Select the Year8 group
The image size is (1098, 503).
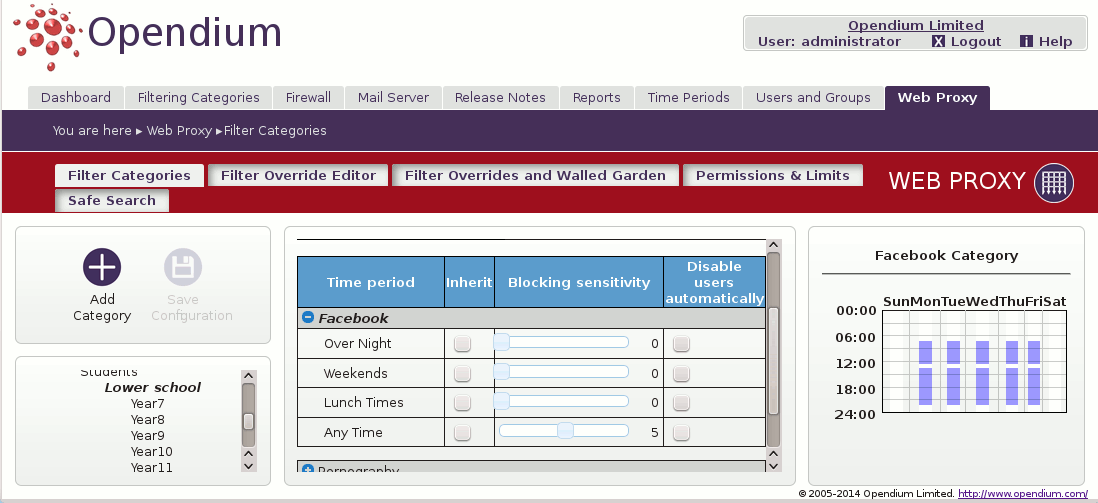(147, 420)
